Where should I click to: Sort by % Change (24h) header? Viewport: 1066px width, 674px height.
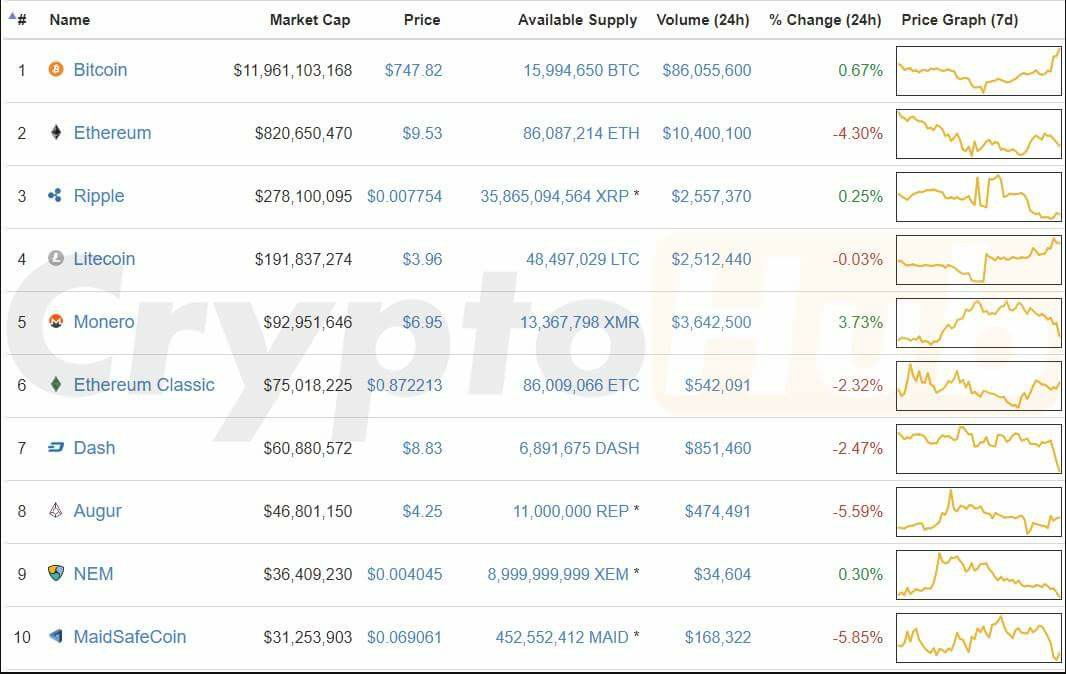[825, 20]
